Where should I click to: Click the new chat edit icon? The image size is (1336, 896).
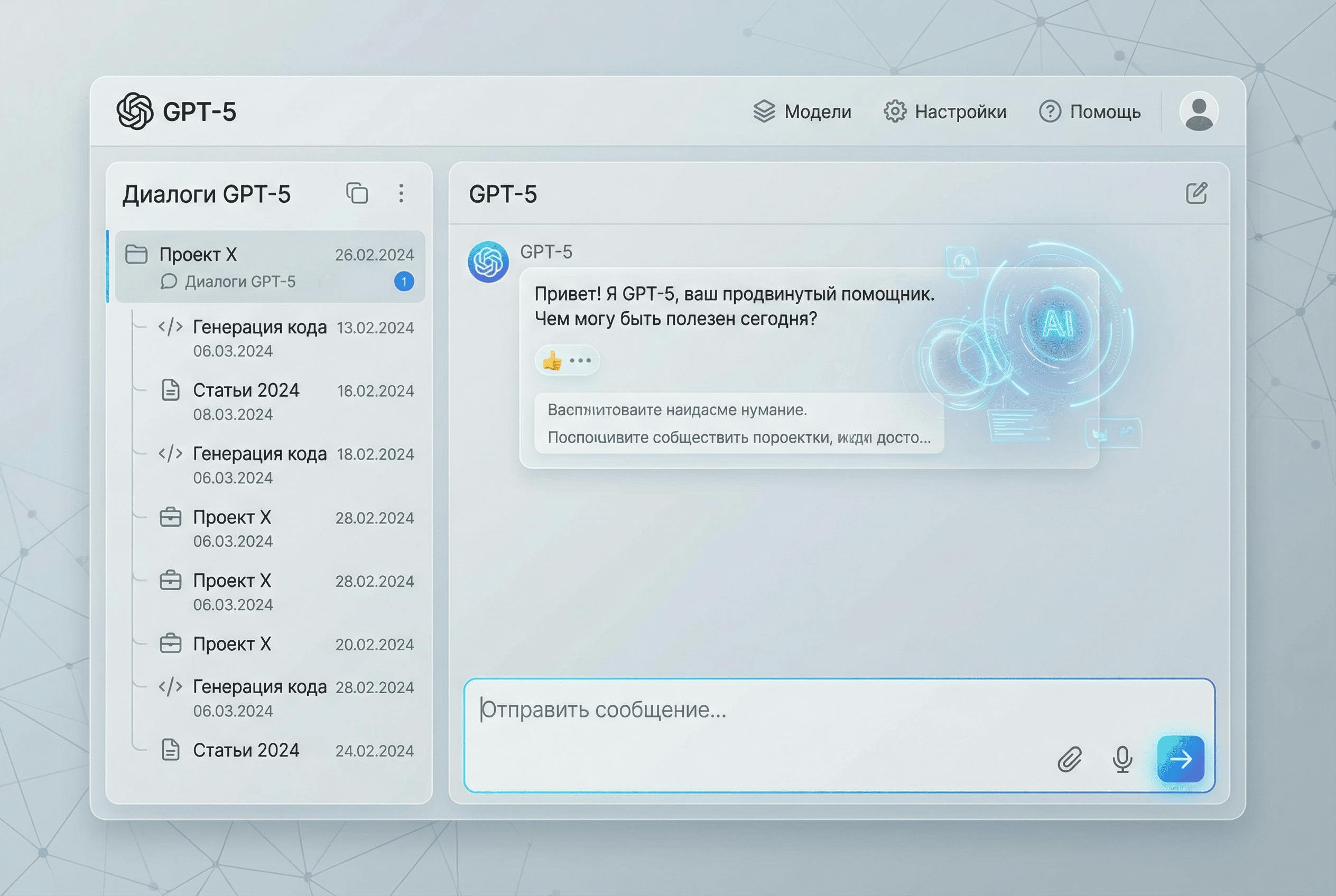pyautogui.click(x=1196, y=194)
